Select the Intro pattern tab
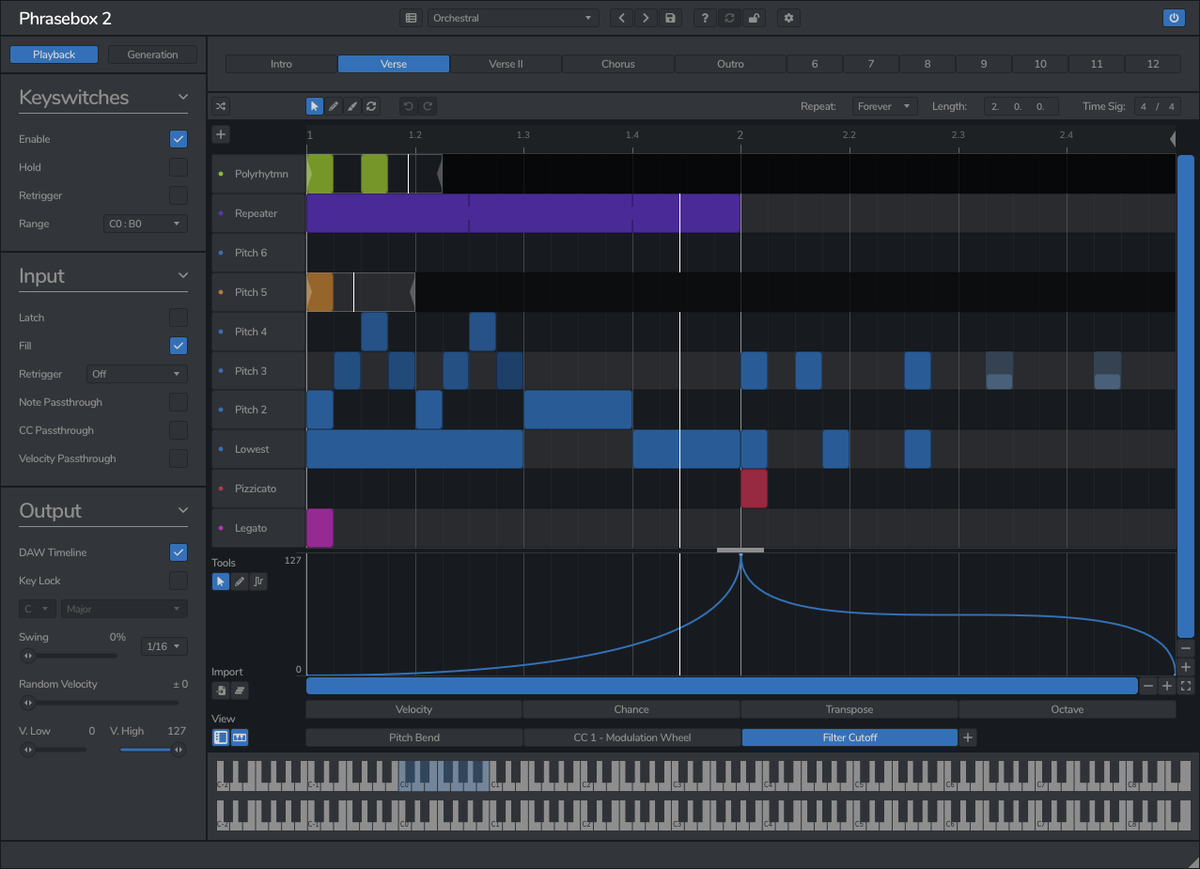1200x869 pixels. point(281,64)
